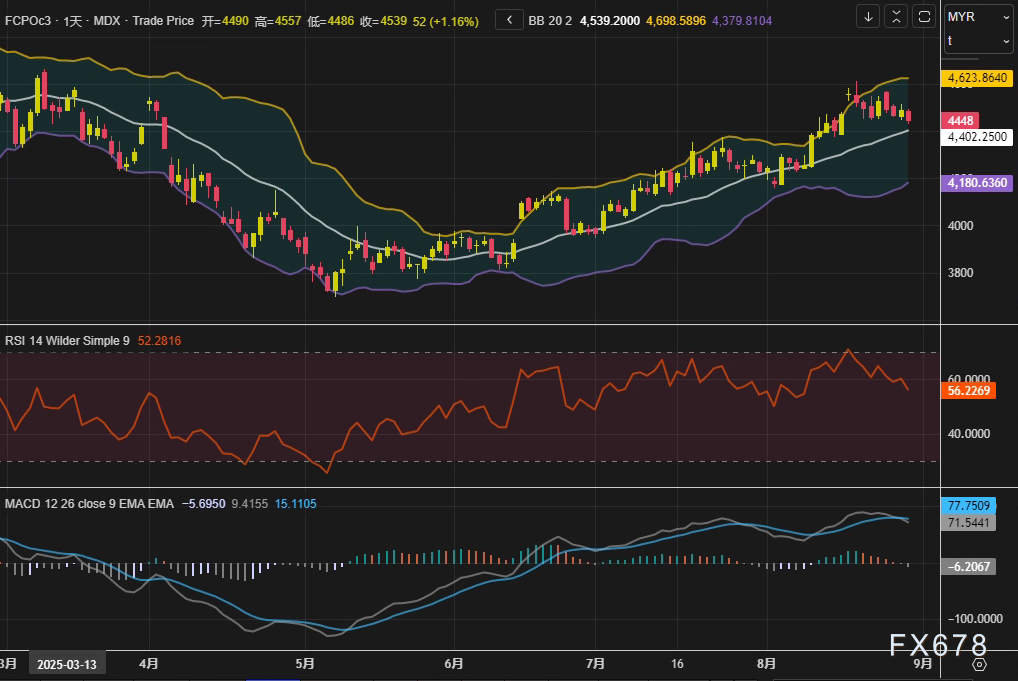This screenshot has height=681, width=1018.
Task: Collapse the indicator legend with the left chevron
Action: click(x=509, y=19)
